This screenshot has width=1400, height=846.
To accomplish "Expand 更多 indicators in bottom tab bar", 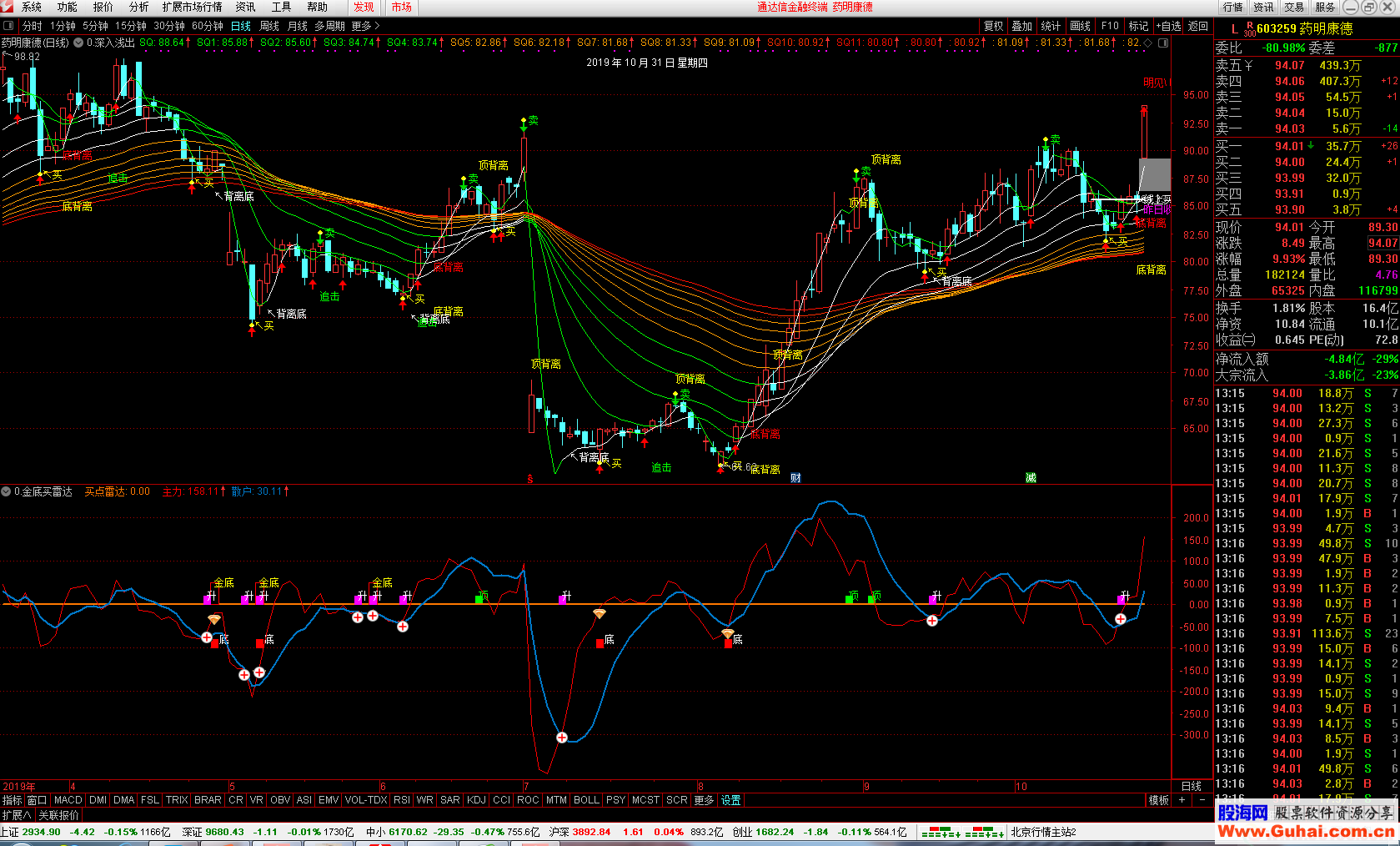I will point(705,800).
